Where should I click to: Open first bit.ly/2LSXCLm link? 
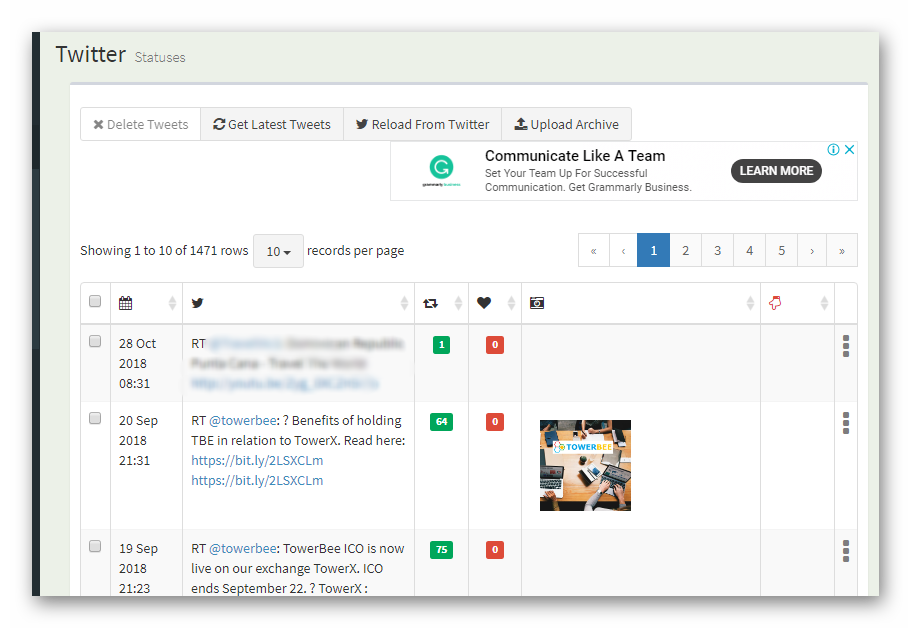coord(257,460)
